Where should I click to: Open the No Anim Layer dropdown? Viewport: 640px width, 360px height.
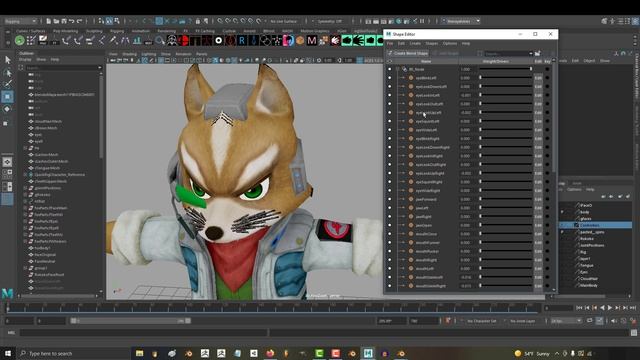coord(523,321)
